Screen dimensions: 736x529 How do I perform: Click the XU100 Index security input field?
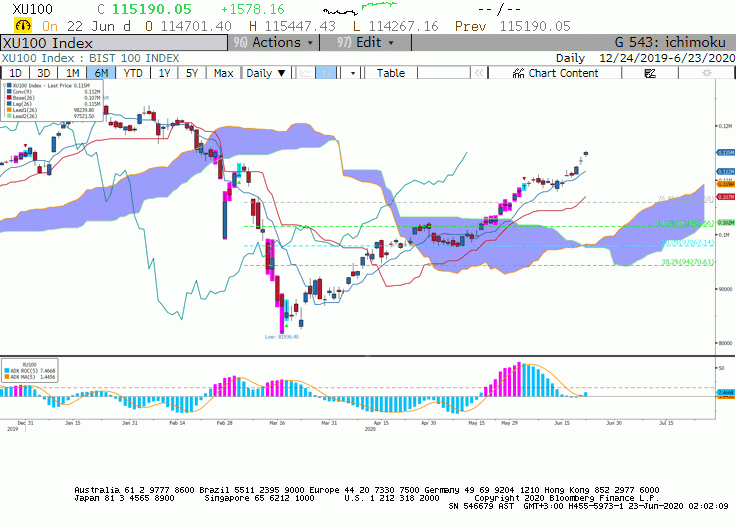pos(114,43)
